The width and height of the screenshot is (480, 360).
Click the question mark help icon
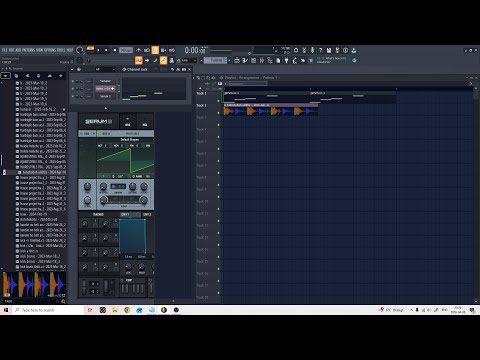point(320,50)
